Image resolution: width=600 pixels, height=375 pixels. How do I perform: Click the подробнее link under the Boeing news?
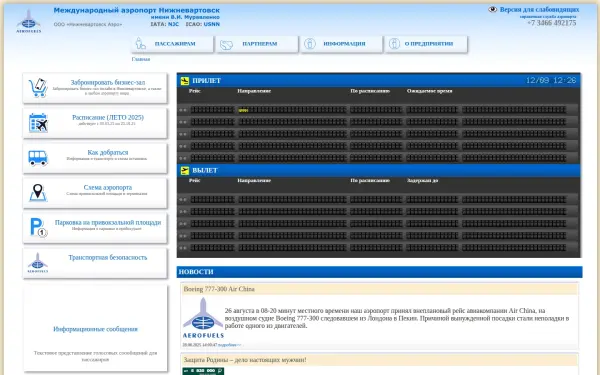click(229, 345)
